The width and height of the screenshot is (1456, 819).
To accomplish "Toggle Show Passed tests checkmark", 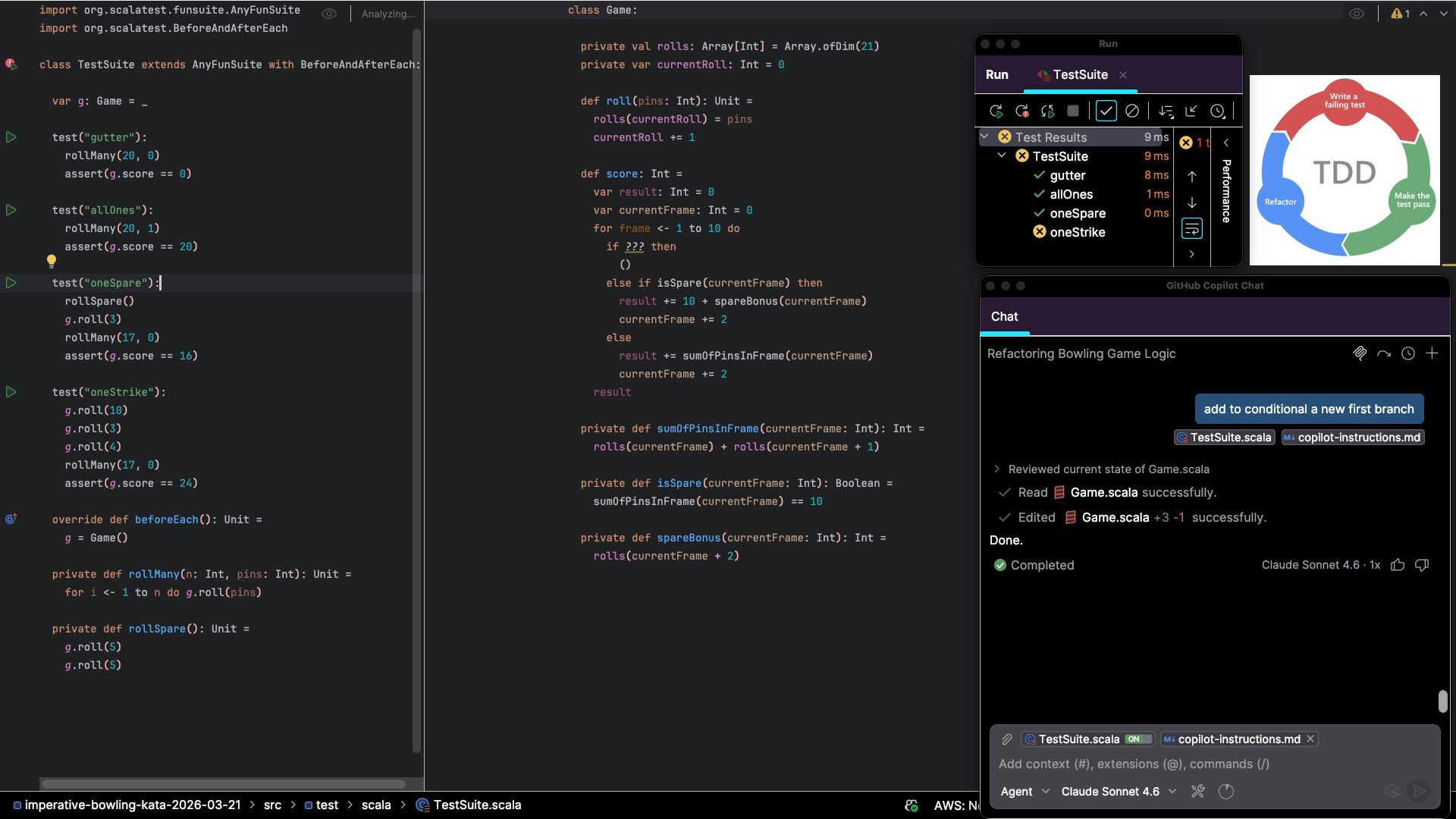I will click(x=1106, y=111).
